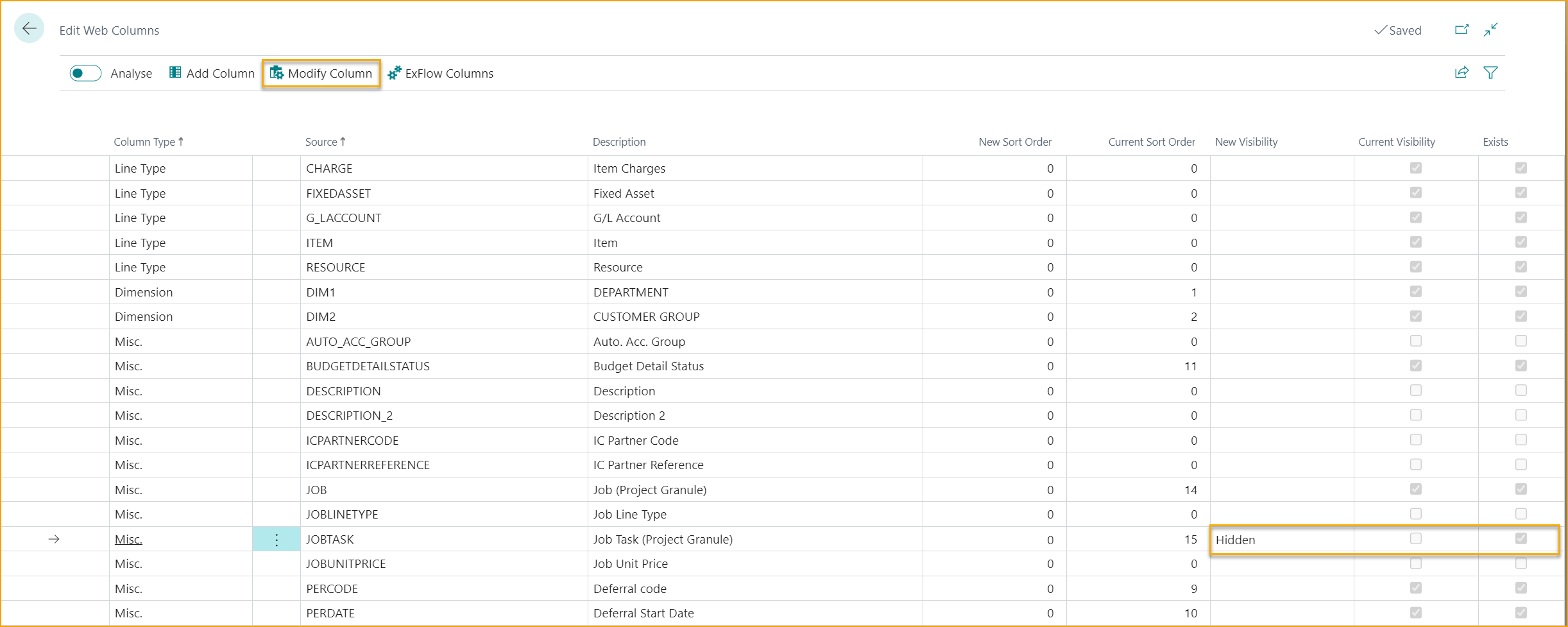
Task: Click the Add Column grid icon
Action: 175,73
